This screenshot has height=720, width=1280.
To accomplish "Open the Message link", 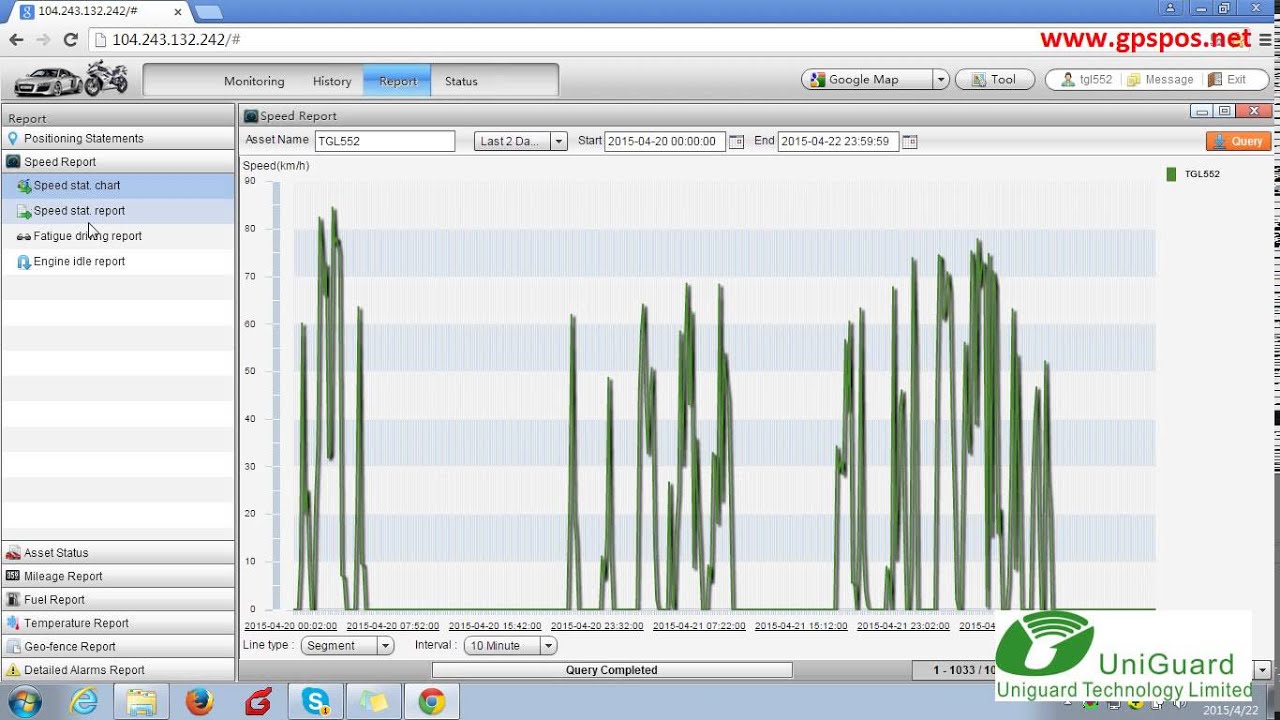I will pyautogui.click(x=1160, y=80).
